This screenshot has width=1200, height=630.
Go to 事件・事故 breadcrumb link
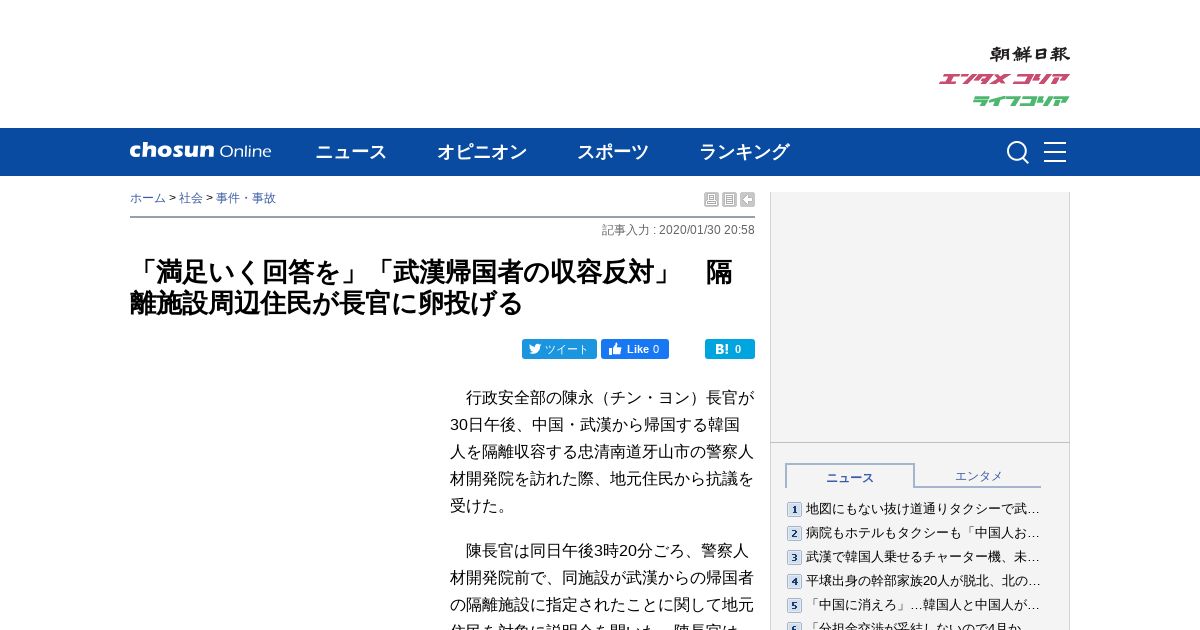click(246, 198)
